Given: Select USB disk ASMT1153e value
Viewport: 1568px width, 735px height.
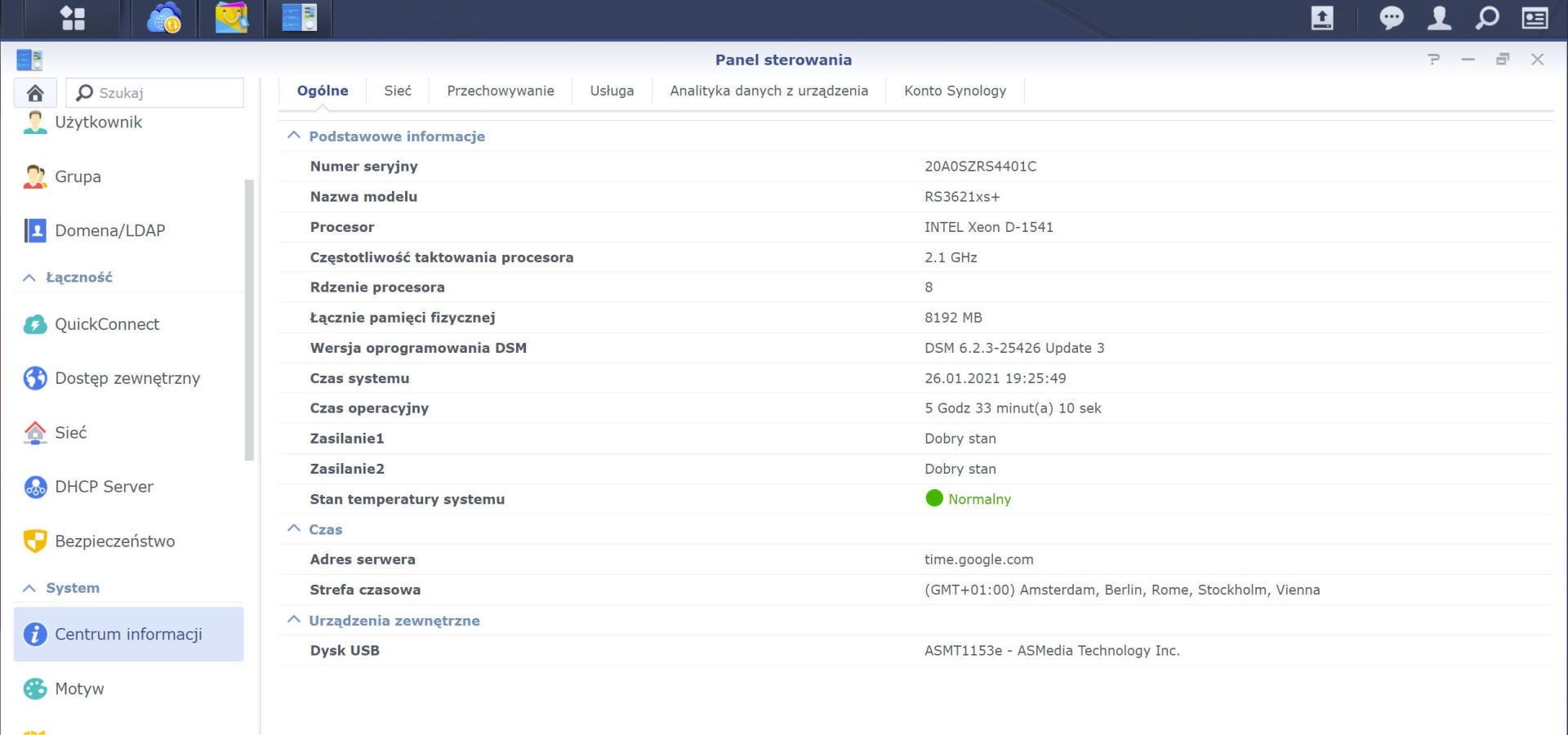Looking at the screenshot, I should click(1052, 651).
